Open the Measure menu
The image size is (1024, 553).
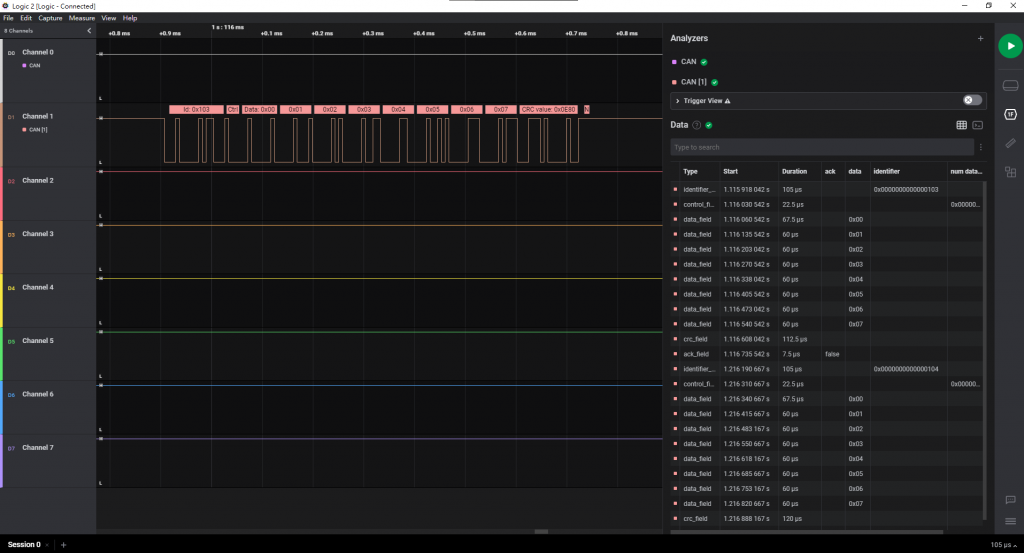(82, 18)
